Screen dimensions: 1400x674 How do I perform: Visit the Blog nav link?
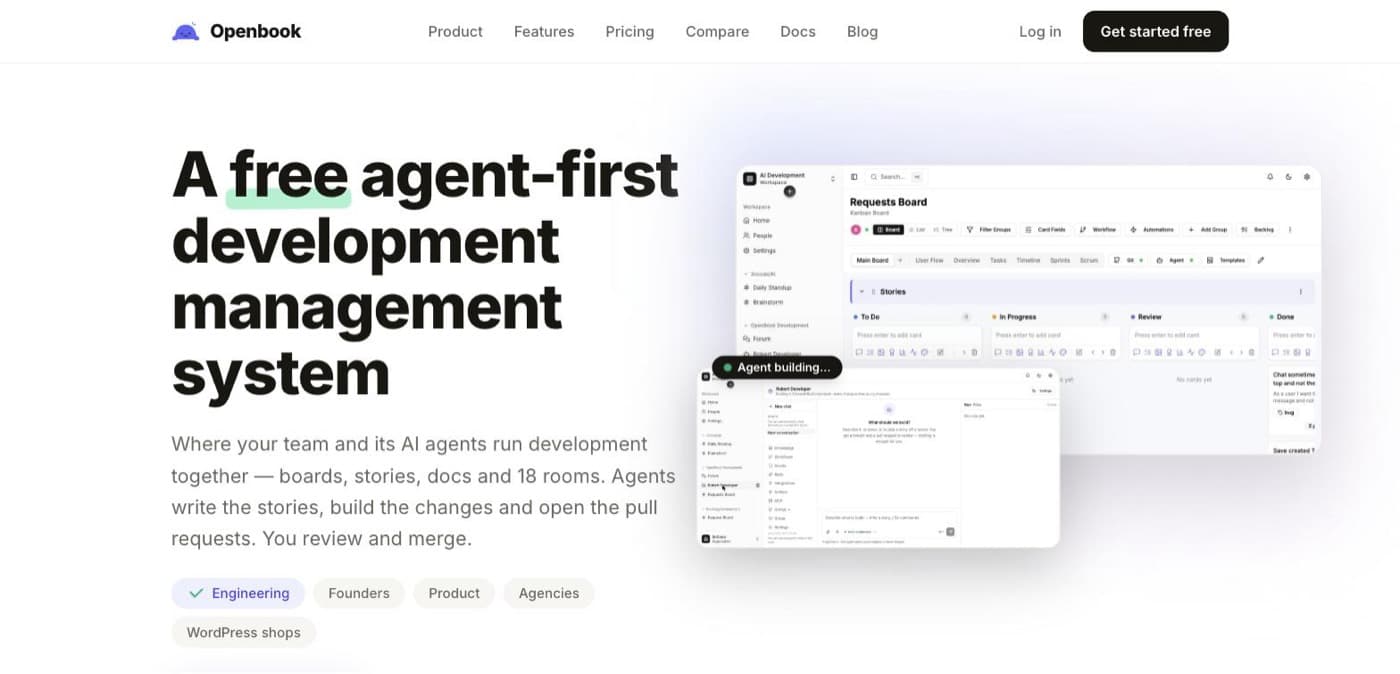tap(862, 32)
